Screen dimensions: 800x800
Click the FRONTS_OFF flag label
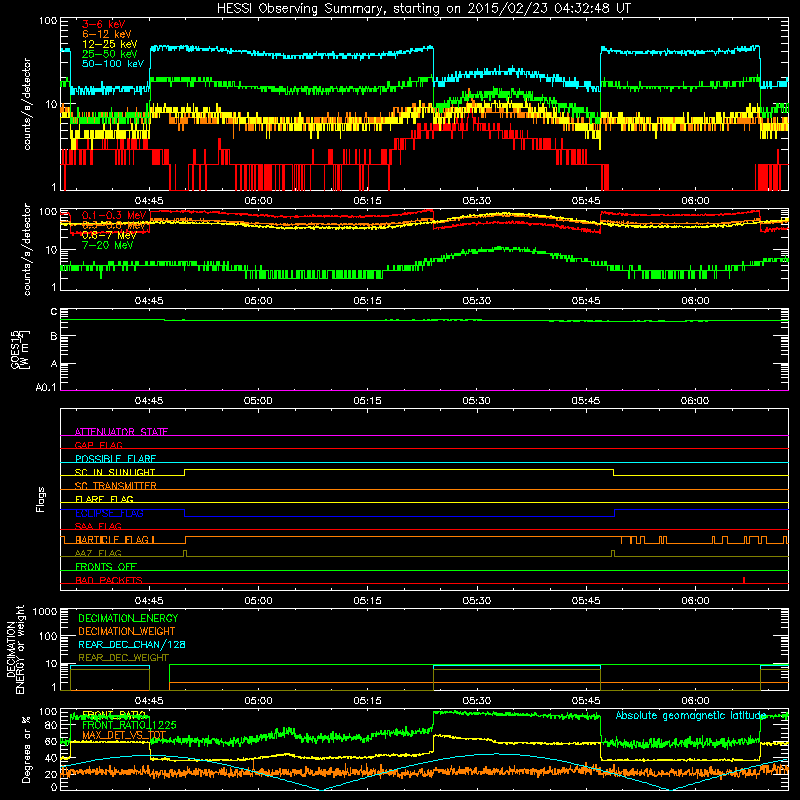click(x=106, y=567)
